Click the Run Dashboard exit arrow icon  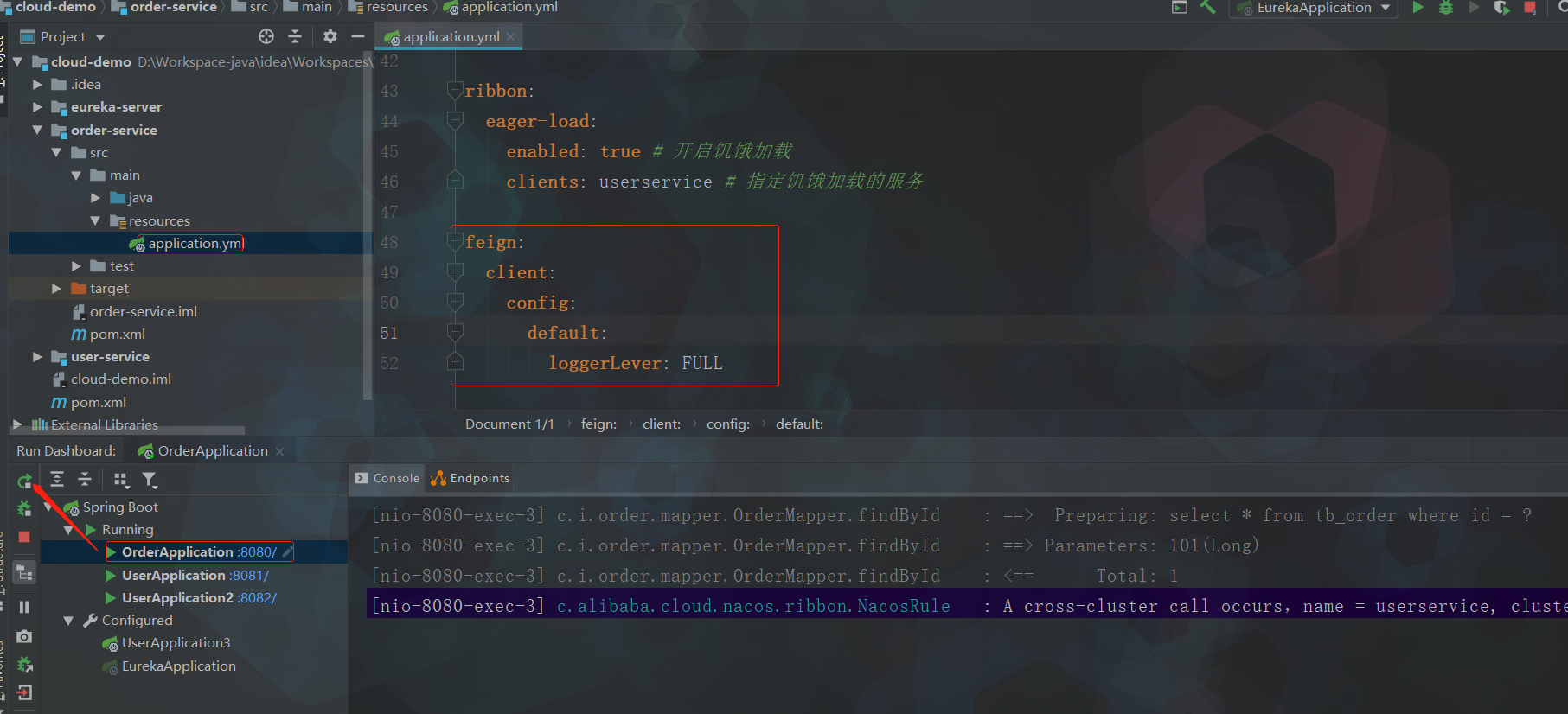(x=24, y=692)
